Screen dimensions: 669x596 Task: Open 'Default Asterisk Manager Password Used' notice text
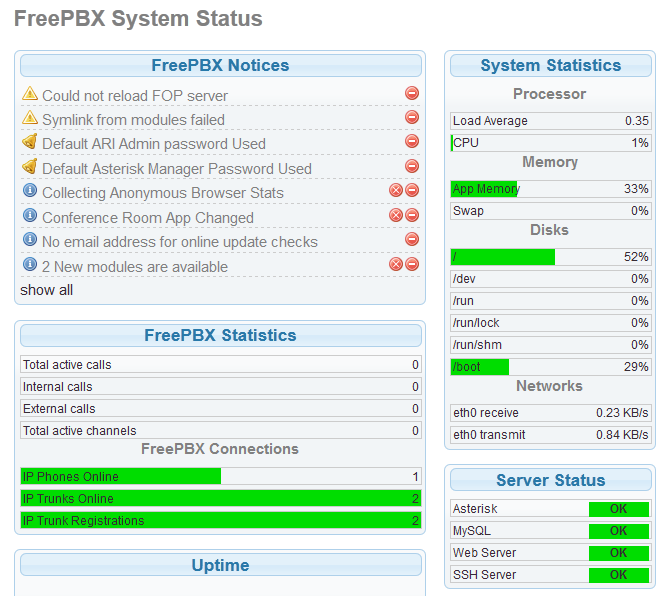[x=177, y=169]
